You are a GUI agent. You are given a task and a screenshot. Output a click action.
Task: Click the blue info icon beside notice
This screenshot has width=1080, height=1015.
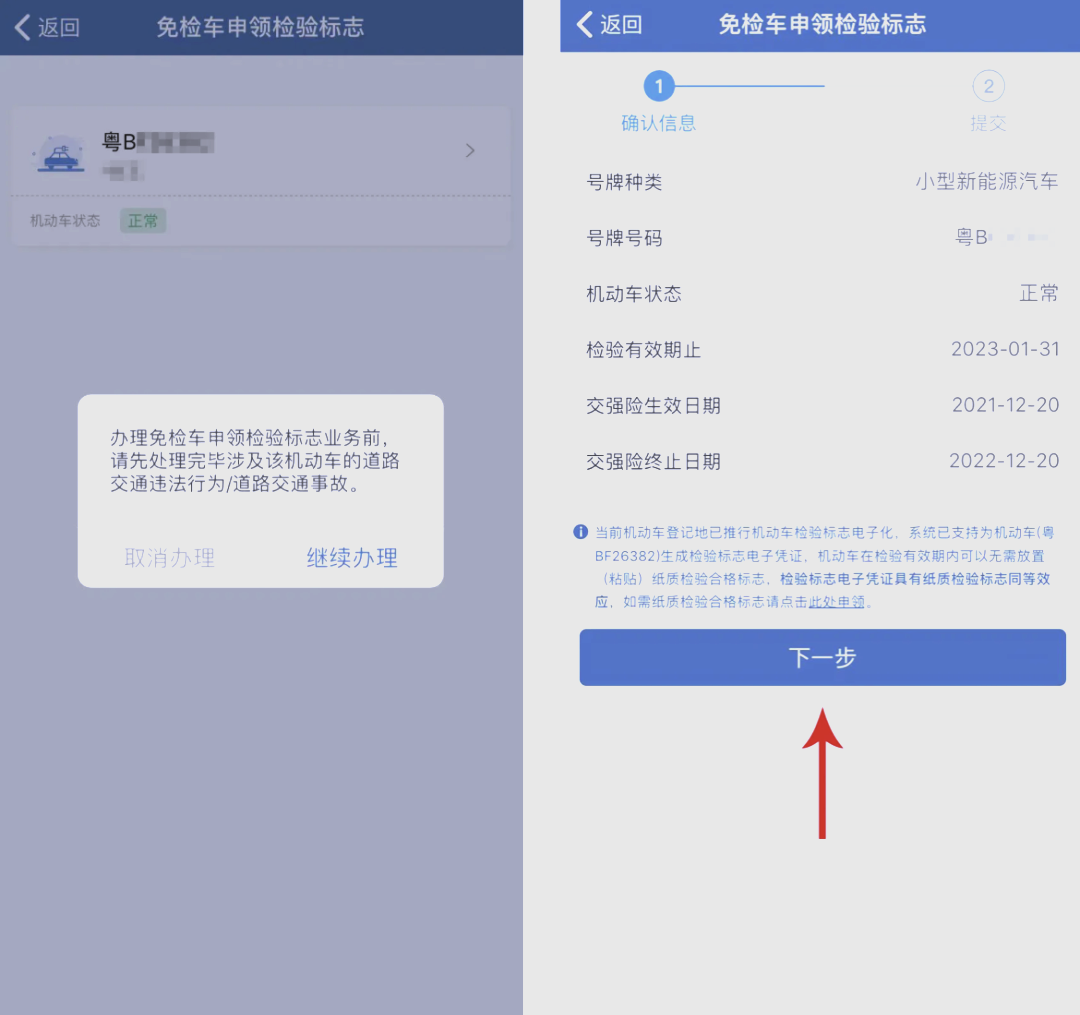tap(581, 532)
